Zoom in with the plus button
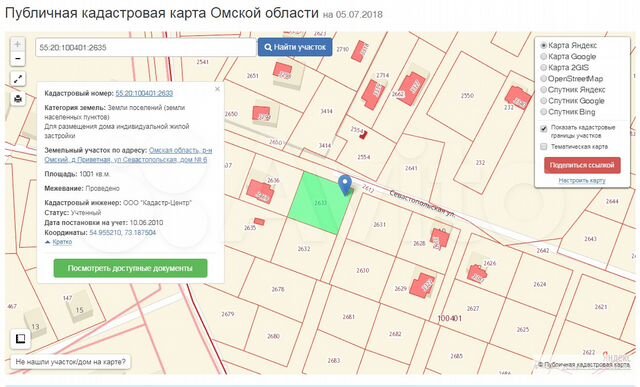 [x=17, y=44]
